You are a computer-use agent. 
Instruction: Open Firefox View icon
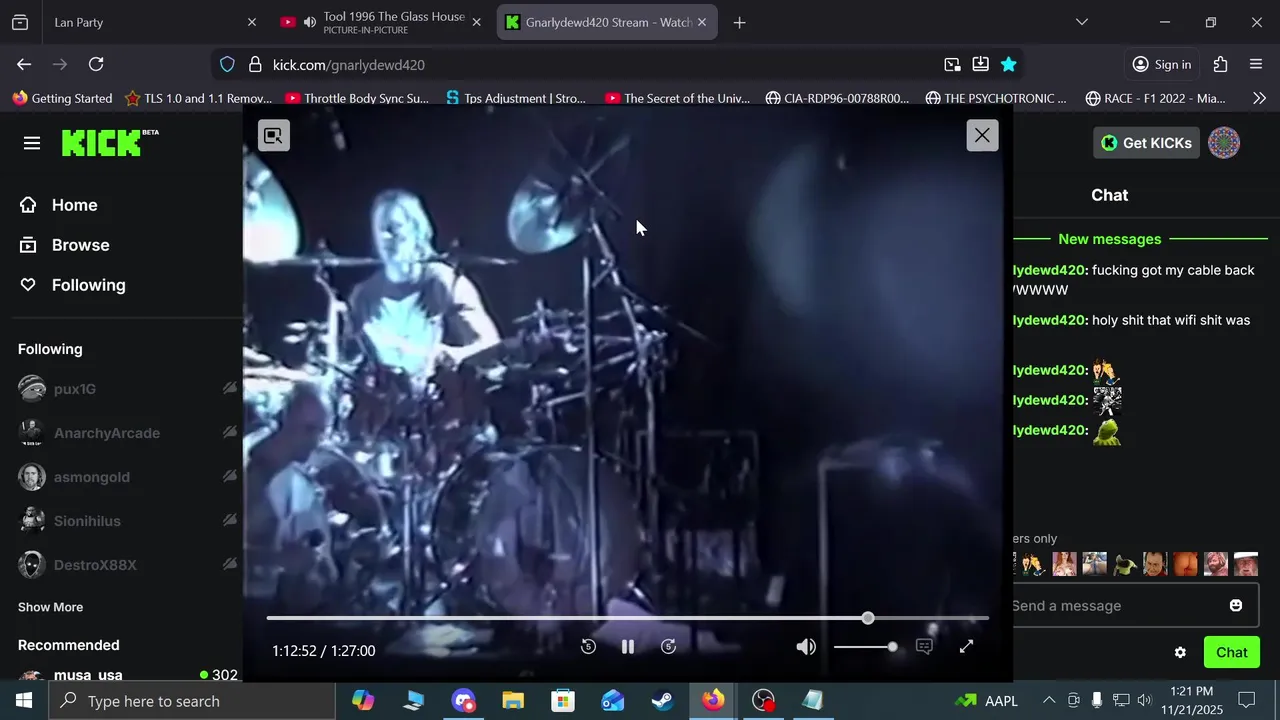click(20, 22)
